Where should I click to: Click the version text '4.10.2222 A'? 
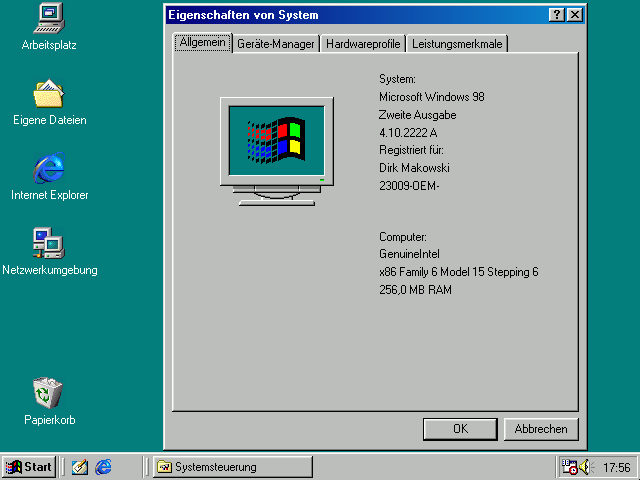(408, 133)
